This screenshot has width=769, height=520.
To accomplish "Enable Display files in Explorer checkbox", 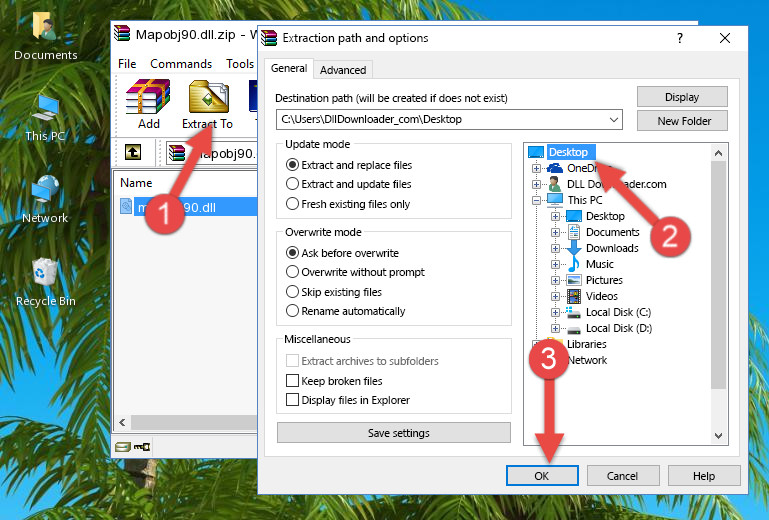I will coord(292,400).
